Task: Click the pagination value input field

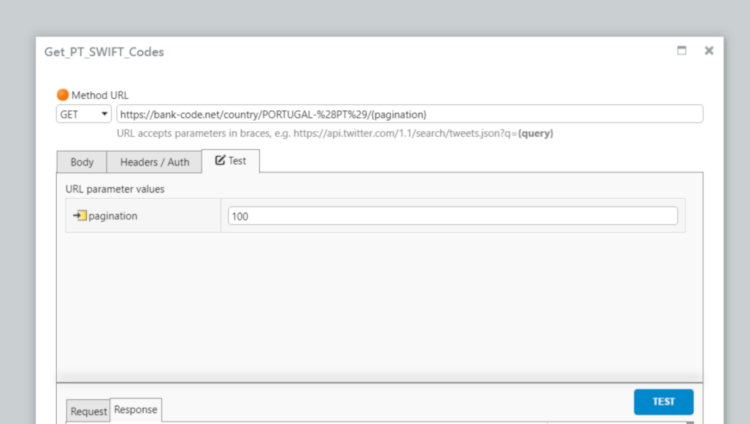Action: (x=452, y=216)
